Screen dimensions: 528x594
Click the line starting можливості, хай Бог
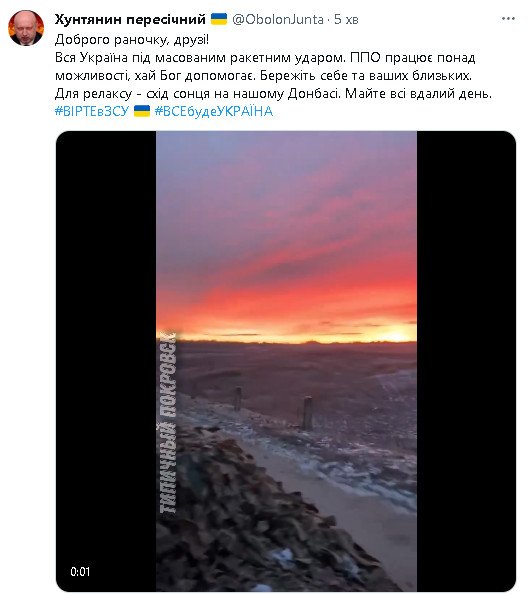tap(264, 76)
